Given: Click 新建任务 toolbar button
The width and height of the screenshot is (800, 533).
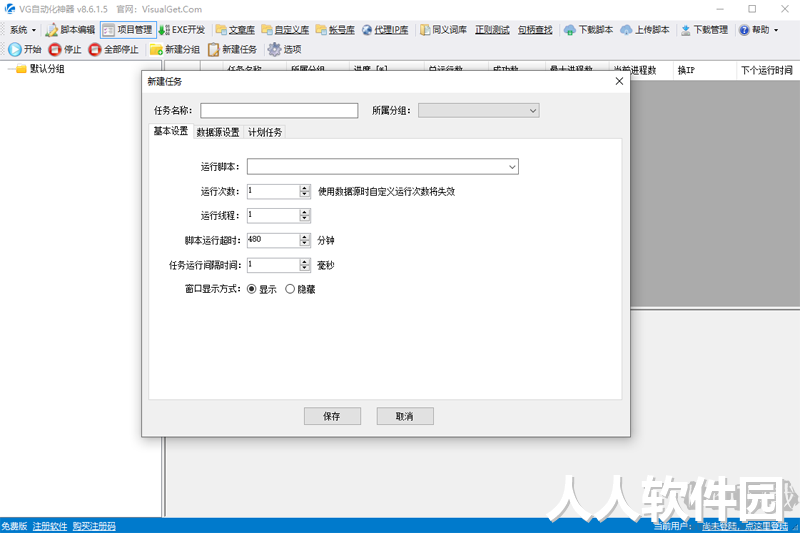Looking at the screenshot, I should (232, 49).
